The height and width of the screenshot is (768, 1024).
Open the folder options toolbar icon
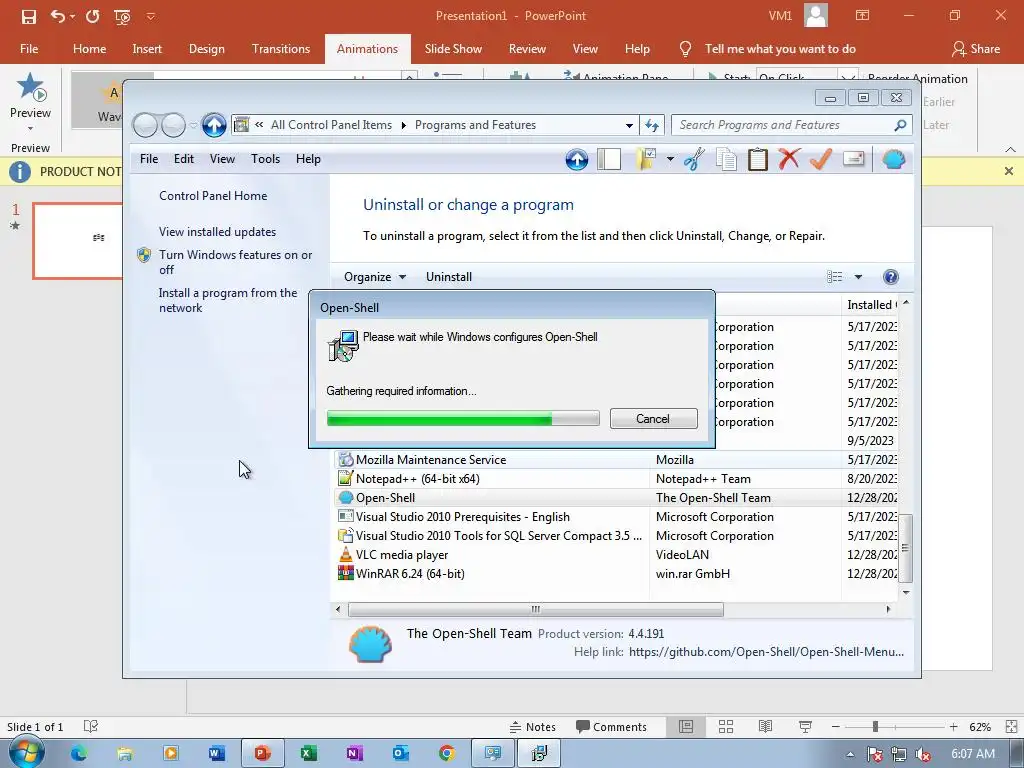point(646,159)
